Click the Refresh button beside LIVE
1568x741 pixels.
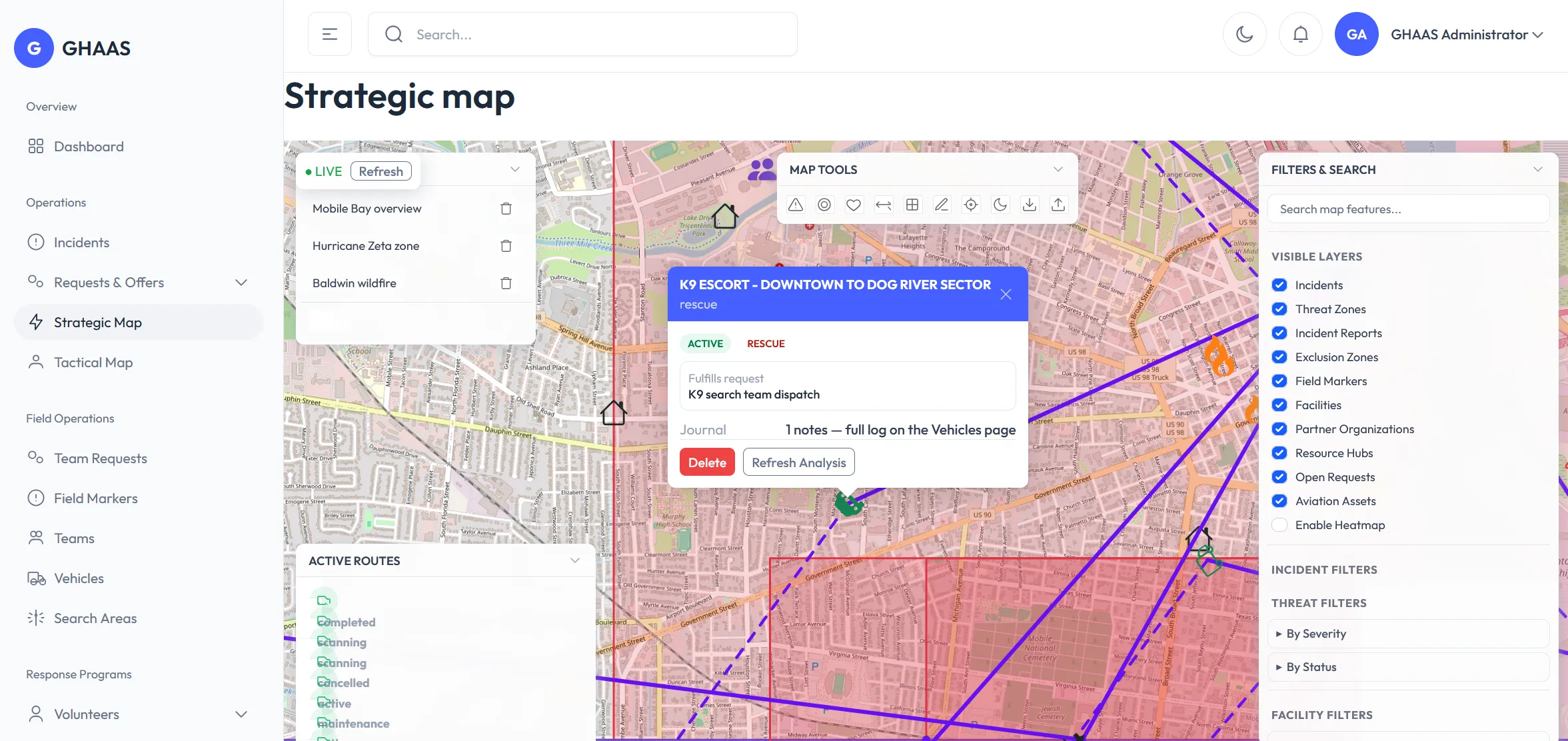381,171
